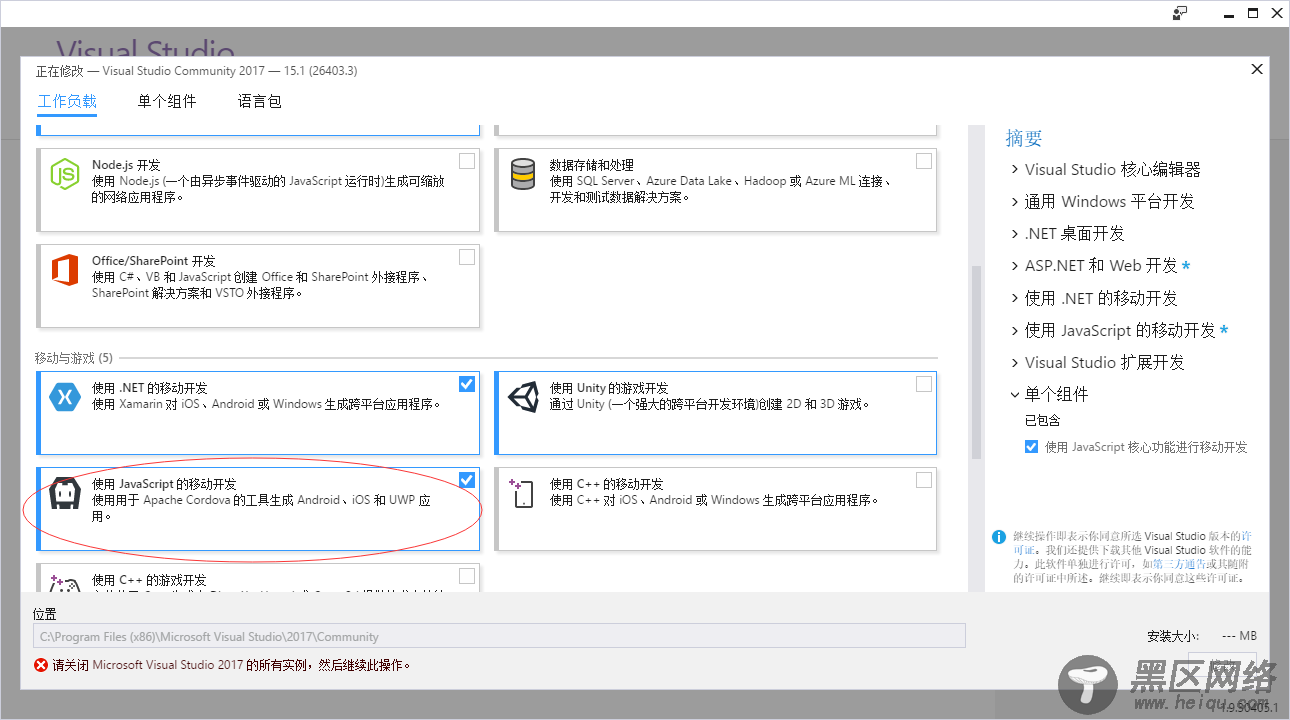The height and width of the screenshot is (720, 1290).
Task: Click the Node.js workload icon
Action: (x=65, y=174)
